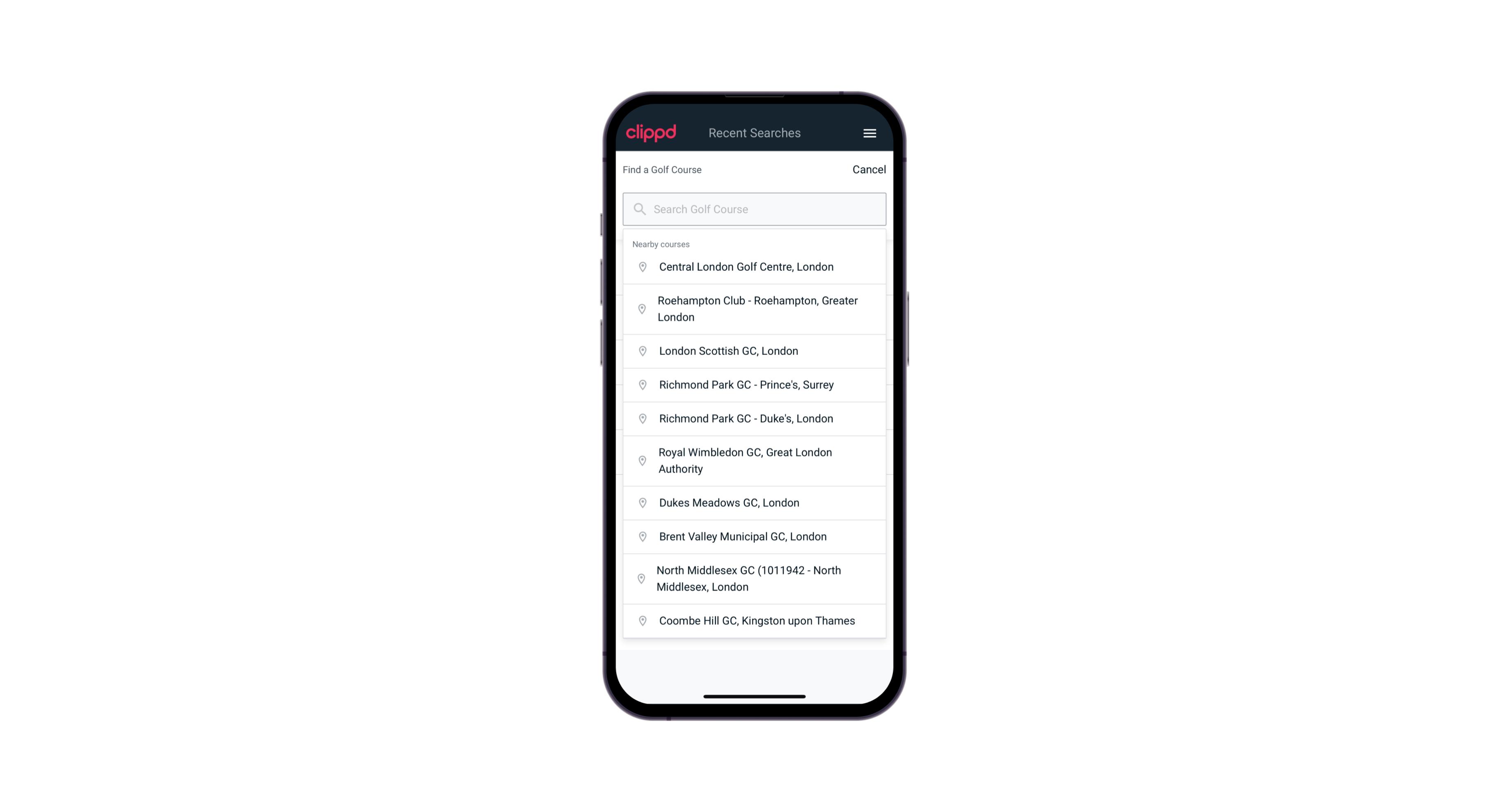Viewport: 1510px width, 812px height.
Task: Click the location pin icon for Central London Golf Centre
Action: click(641, 266)
